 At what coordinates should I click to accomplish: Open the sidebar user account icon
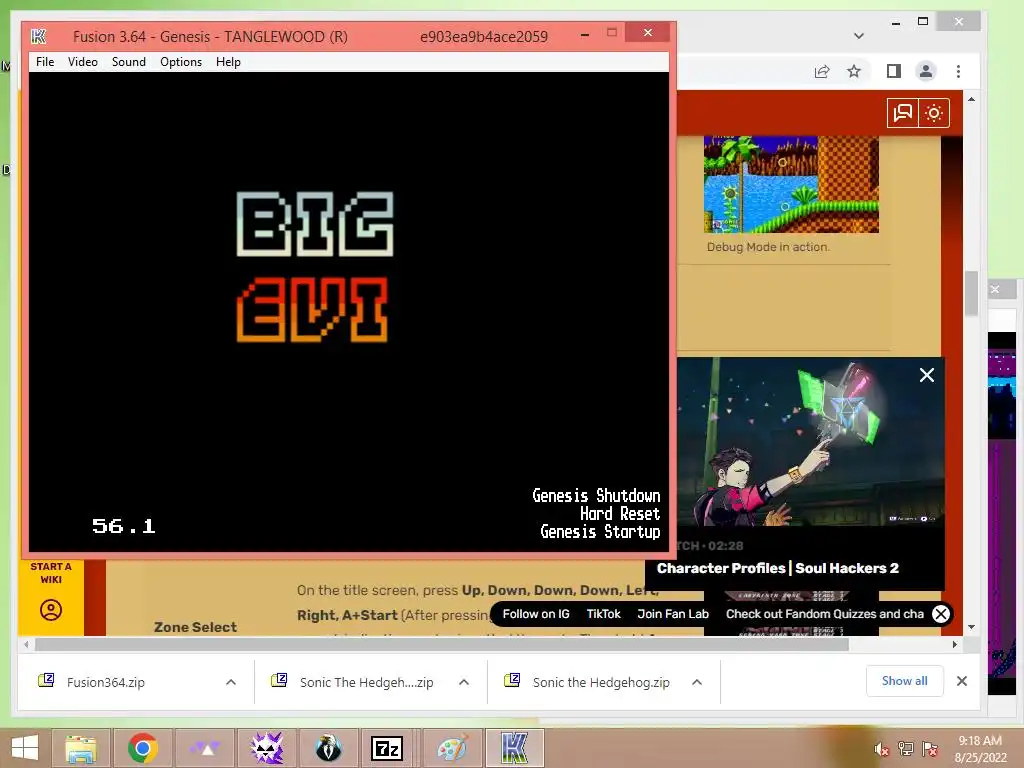51,610
